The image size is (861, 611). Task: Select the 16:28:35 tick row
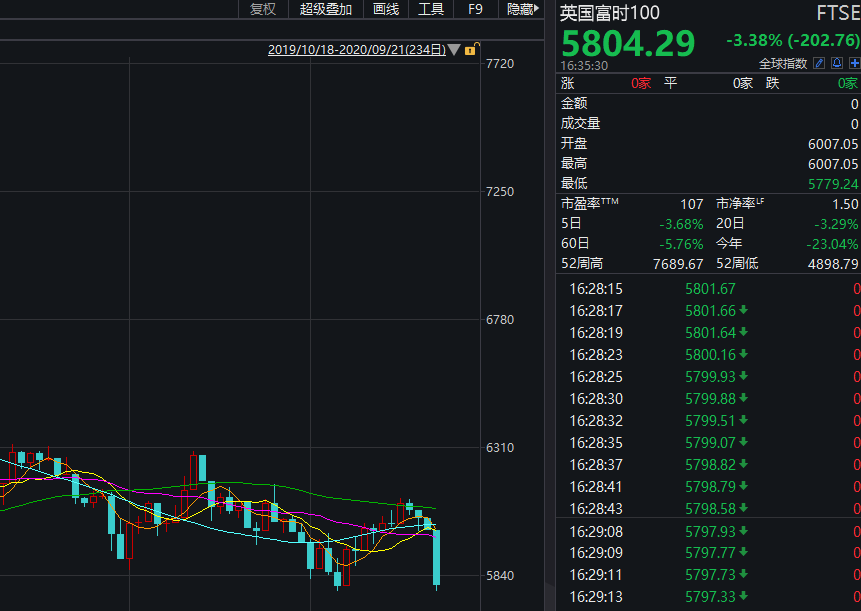(x=708, y=442)
